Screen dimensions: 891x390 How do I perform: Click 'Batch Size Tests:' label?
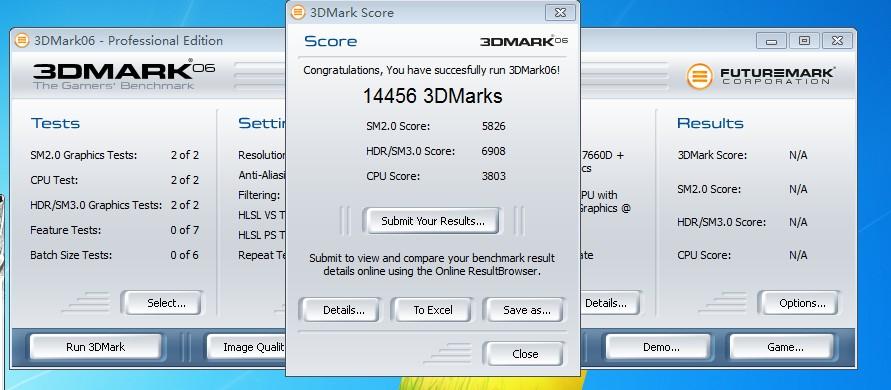(x=71, y=255)
